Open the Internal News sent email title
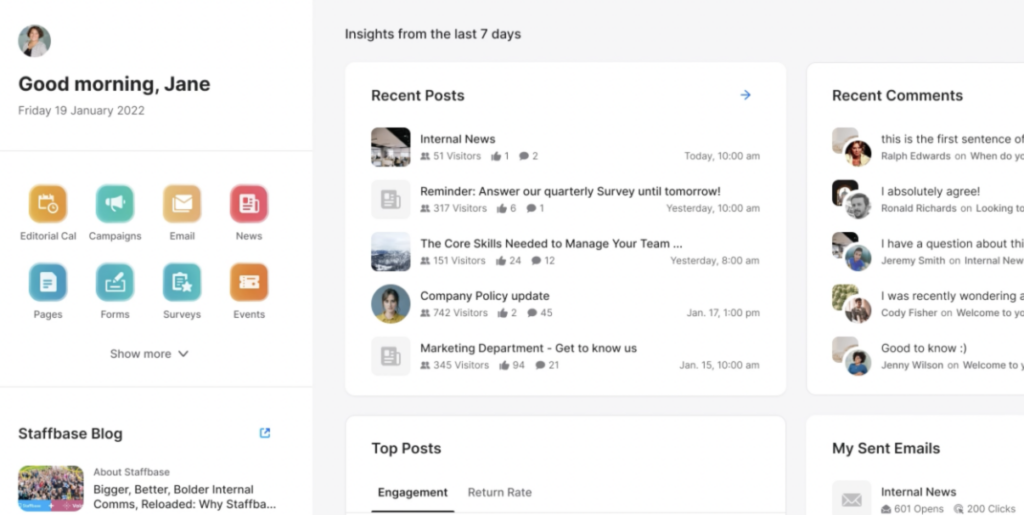 click(918, 492)
